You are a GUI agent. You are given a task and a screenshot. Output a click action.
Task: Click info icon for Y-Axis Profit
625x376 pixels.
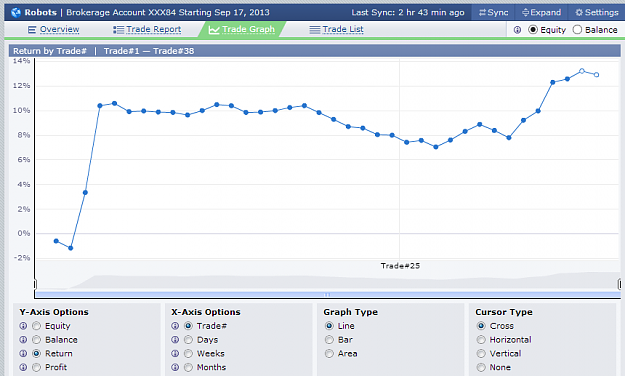(23, 367)
